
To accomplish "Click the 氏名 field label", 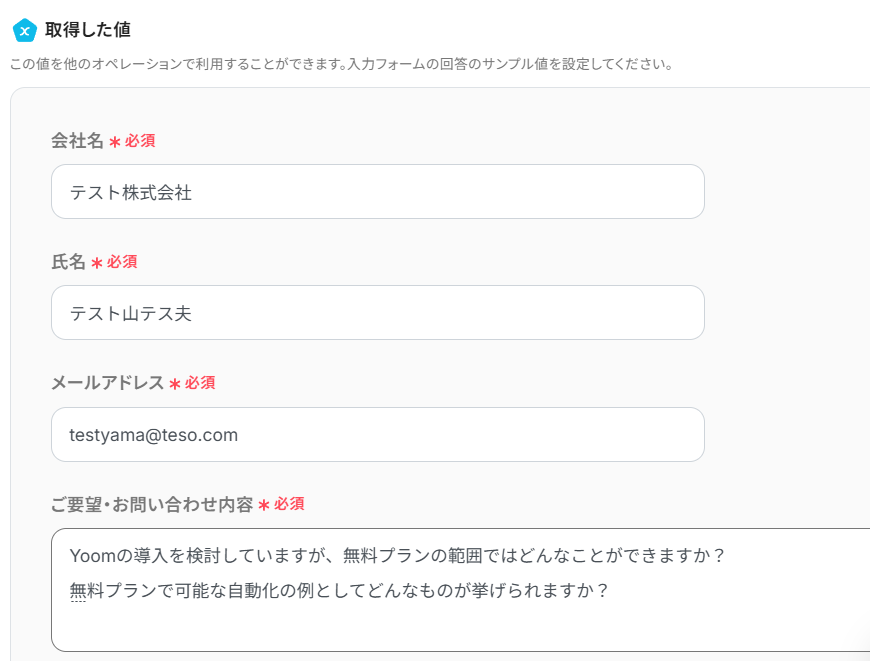I will pos(68,262).
